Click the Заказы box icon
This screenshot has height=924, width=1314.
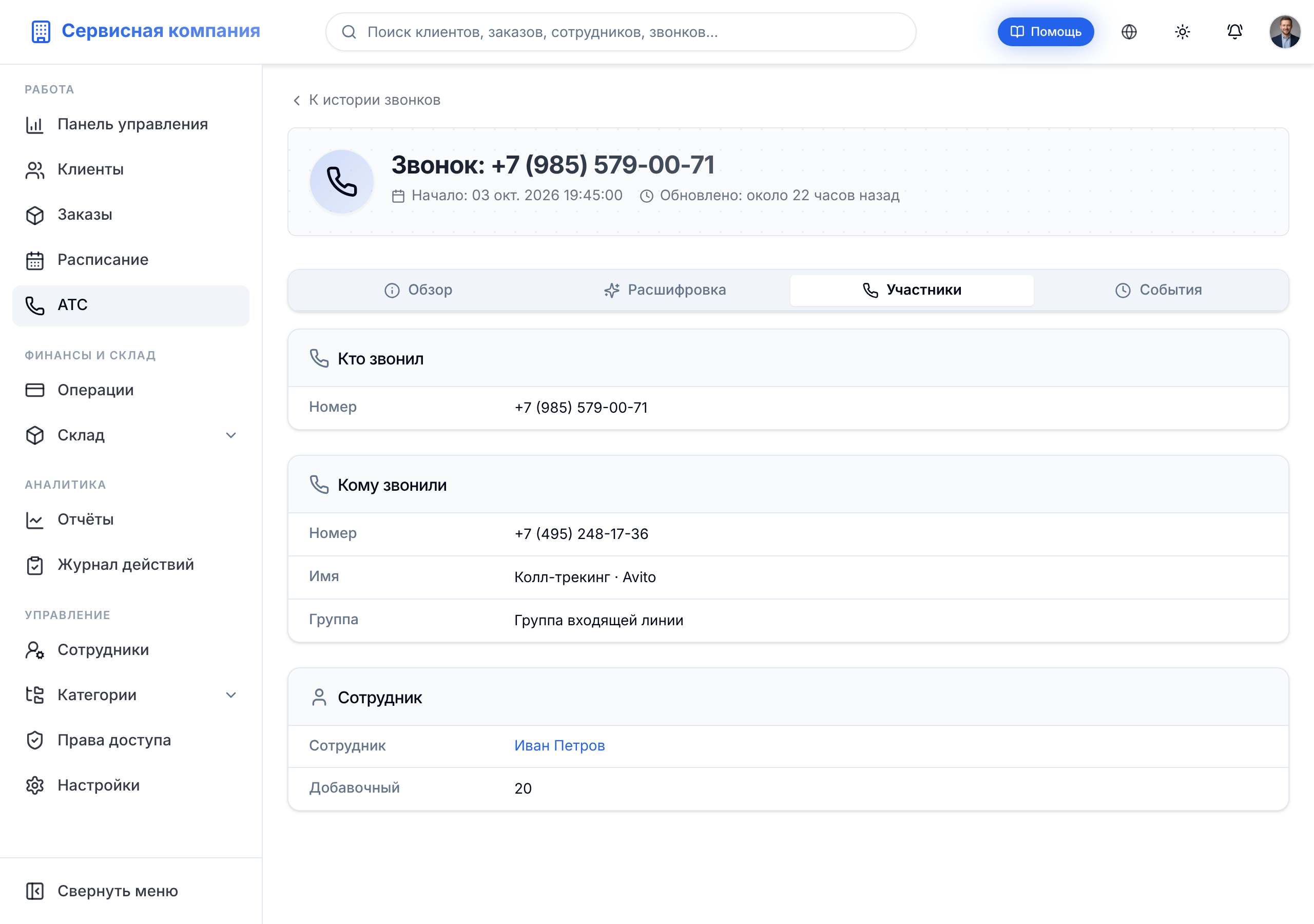coord(35,215)
